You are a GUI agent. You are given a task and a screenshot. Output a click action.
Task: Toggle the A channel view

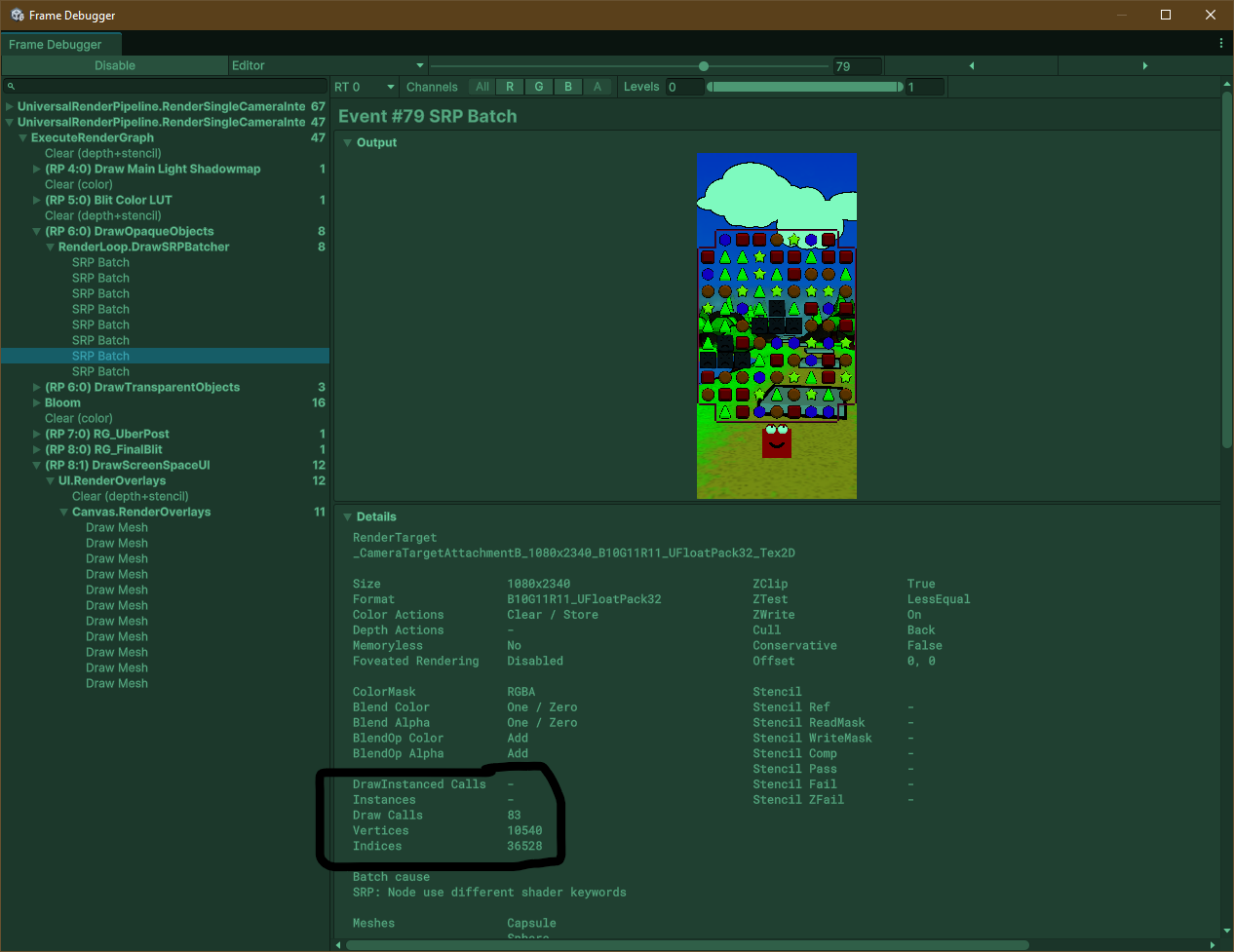point(598,86)
